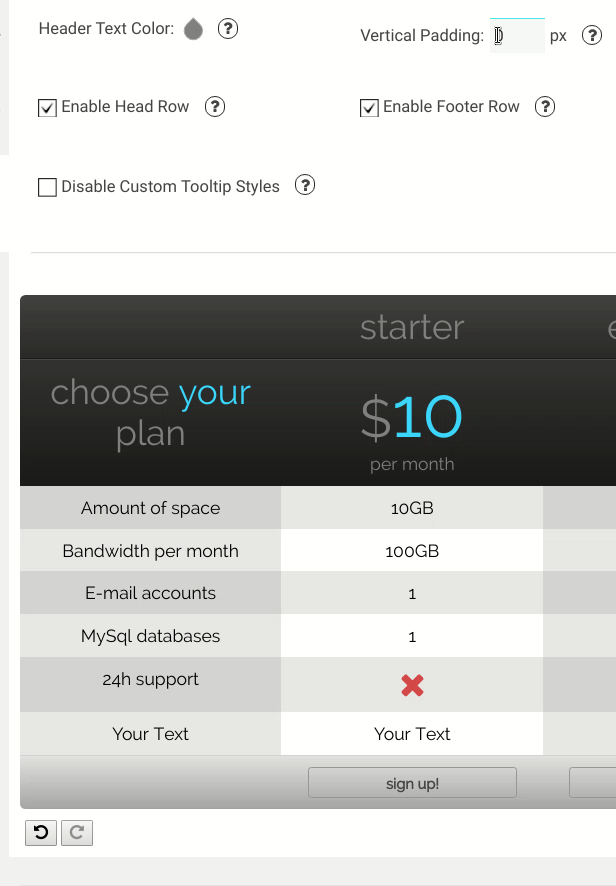Show help for Enable Head Row
This screenshot has height=886, width=616.
point(215,106)
